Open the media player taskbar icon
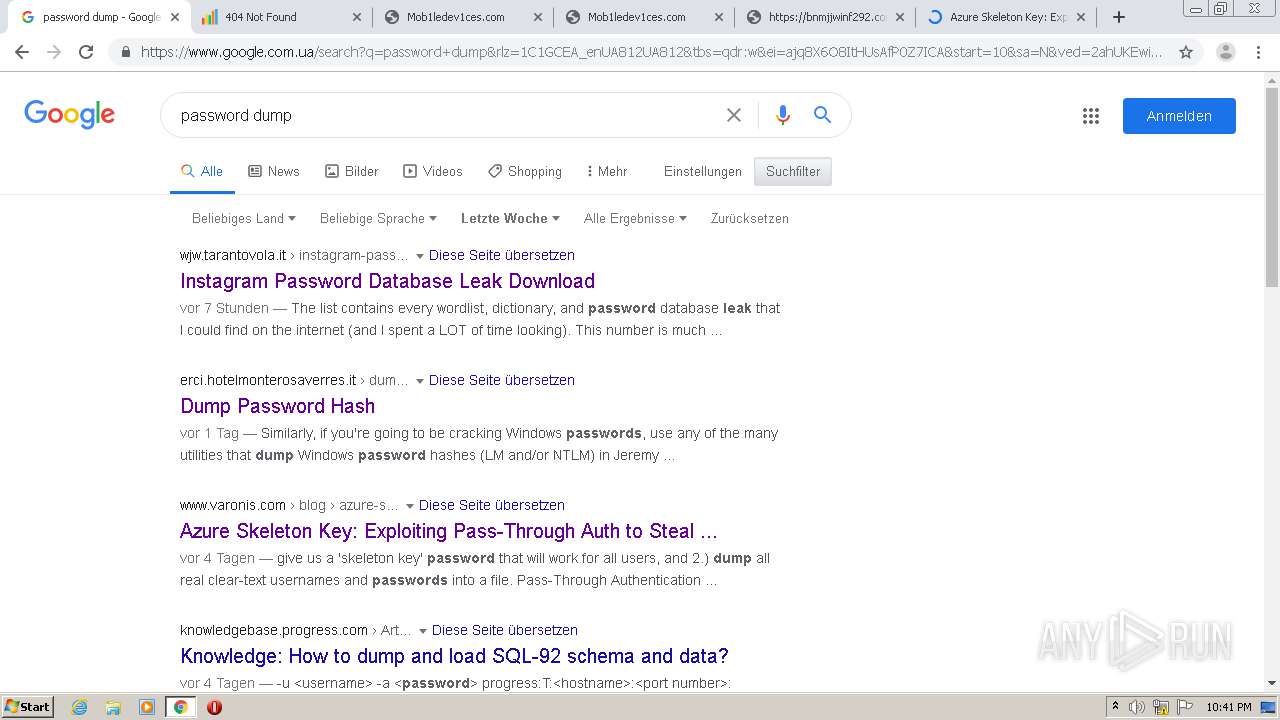This screenshot has width=1280, height=720. (147, 707)
